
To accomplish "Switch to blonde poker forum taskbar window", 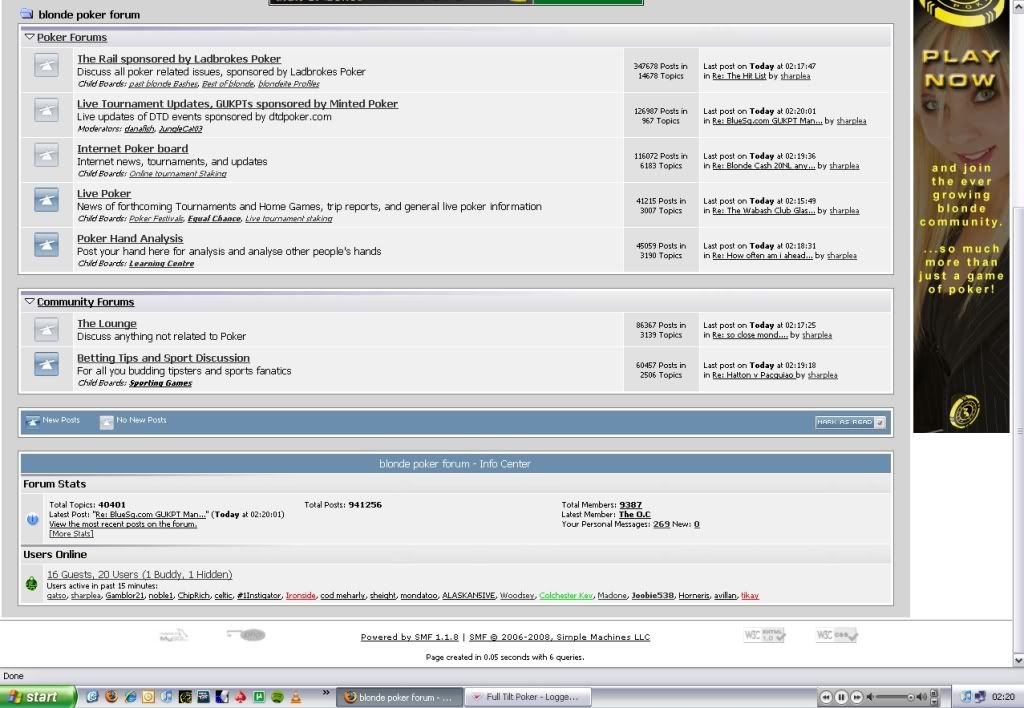I will coord(400,697).
